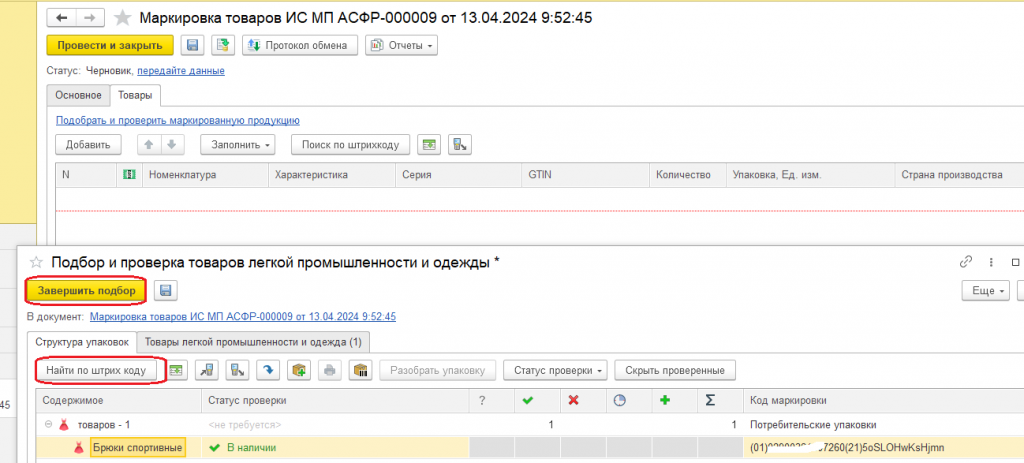The height and width of the screenshot is (463, 1024).
Task: Click the Добавить button
Action: click(88, 144)
